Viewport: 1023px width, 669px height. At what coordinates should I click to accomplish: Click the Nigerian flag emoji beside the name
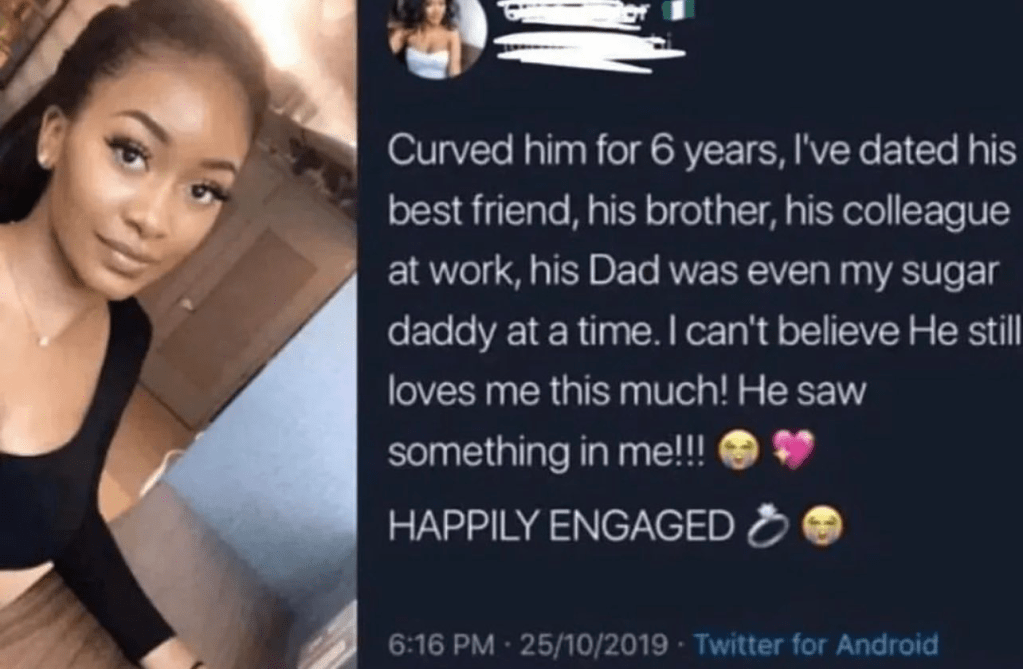pos(679,8)
